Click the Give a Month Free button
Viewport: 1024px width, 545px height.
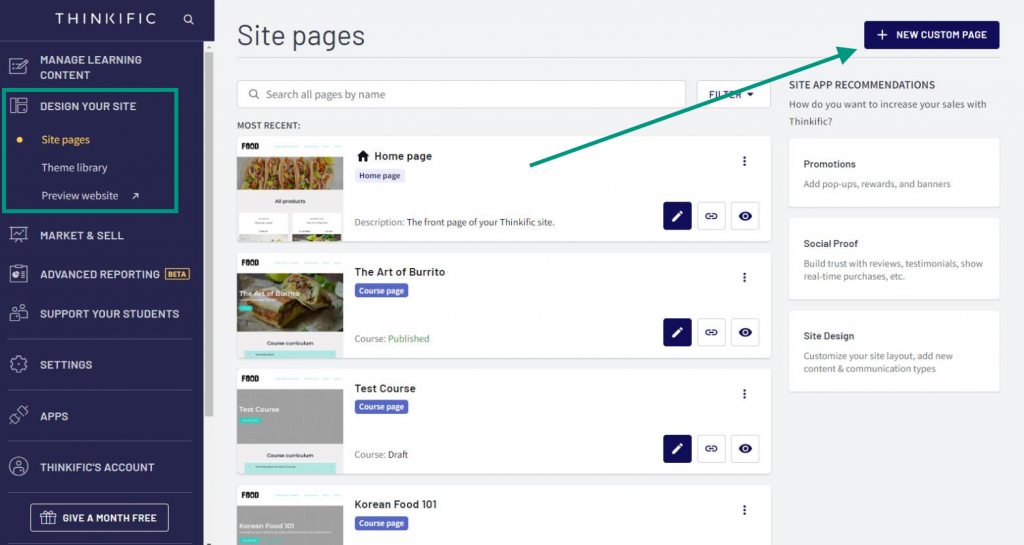point(100,518)
